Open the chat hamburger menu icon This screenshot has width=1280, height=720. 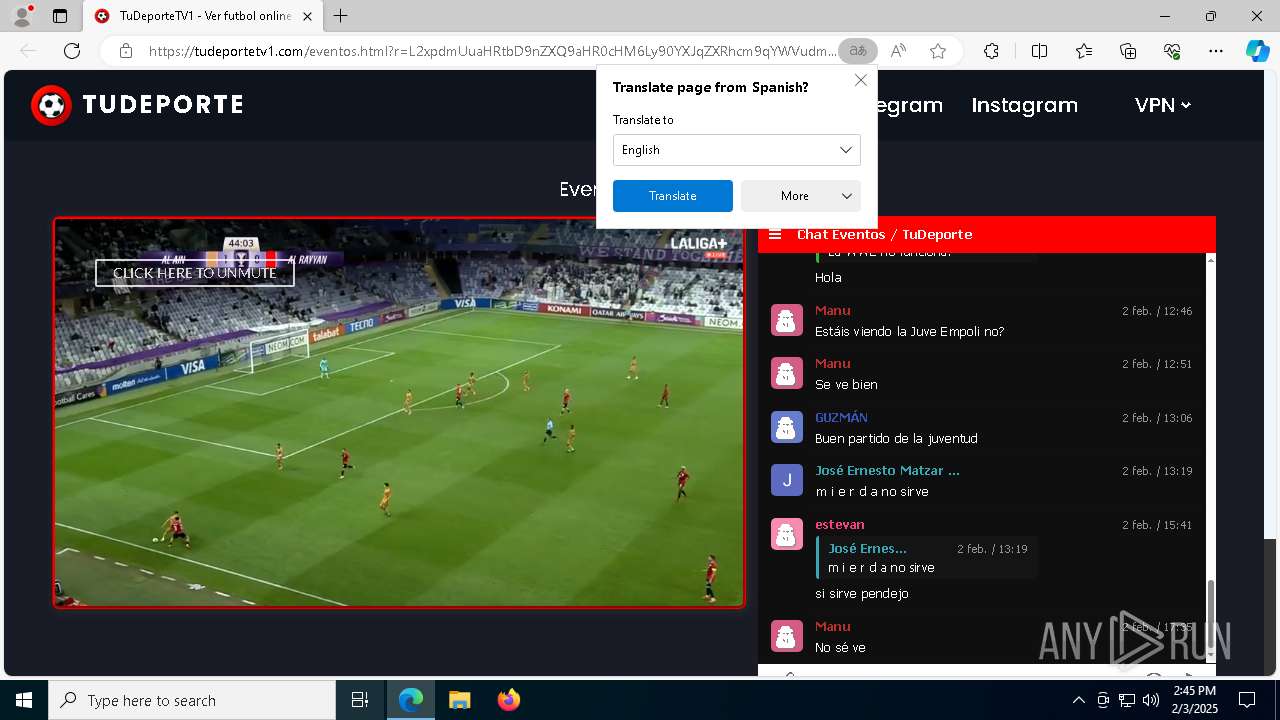point(774,234)
